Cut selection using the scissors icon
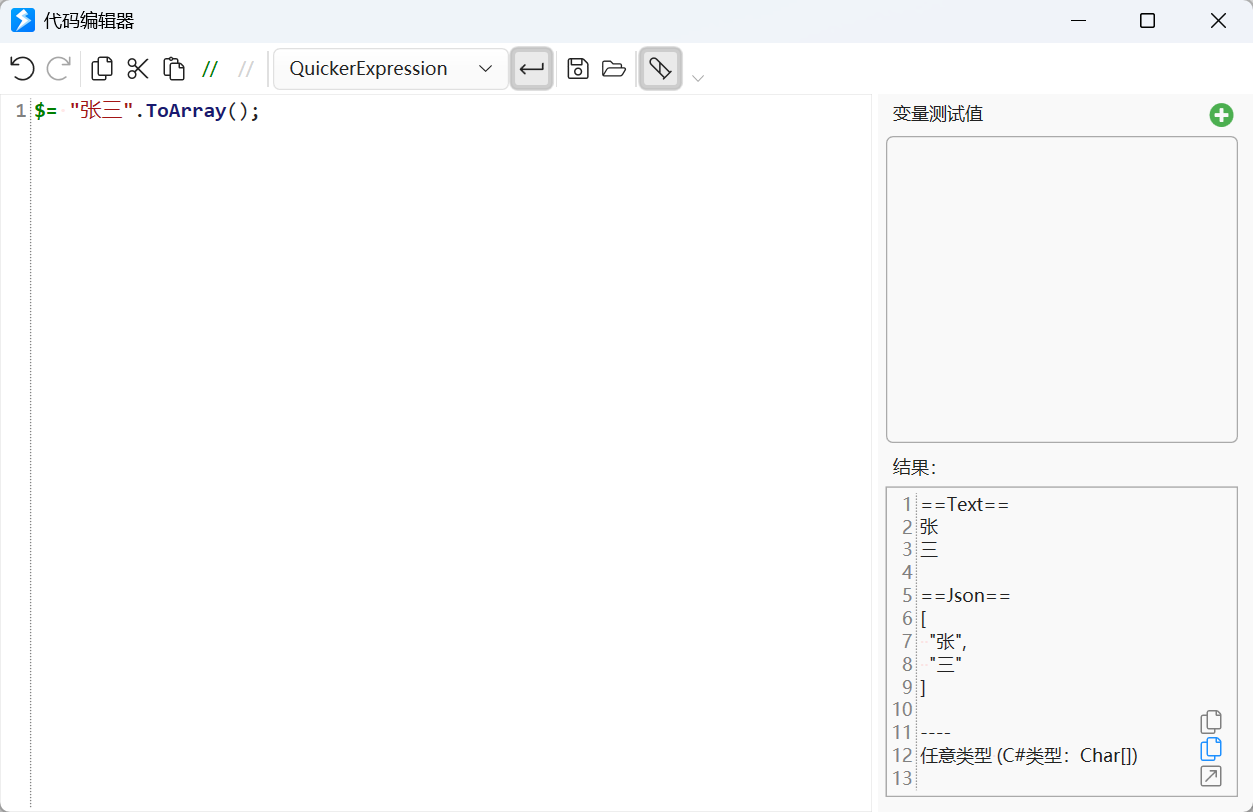Viewport: 1253px width, 812px height. [138, 69]
